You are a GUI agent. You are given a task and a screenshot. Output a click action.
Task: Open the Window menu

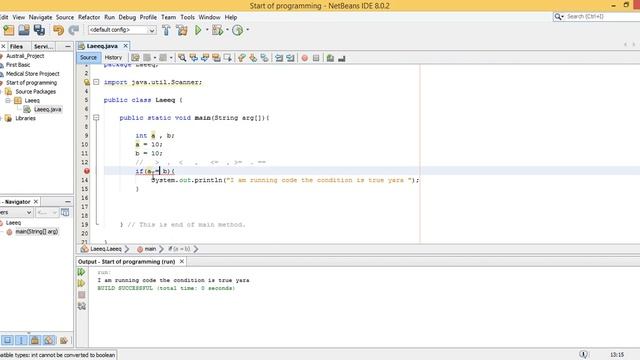209,17
